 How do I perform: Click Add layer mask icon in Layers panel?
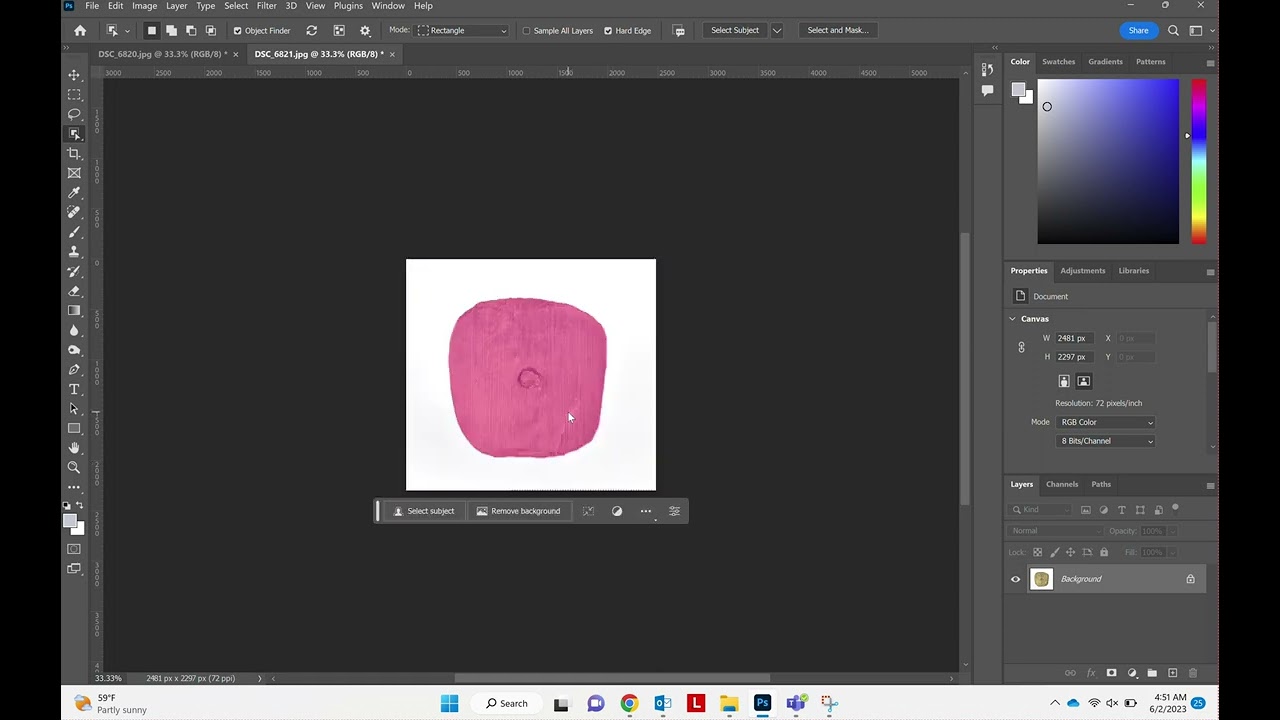coord(1111,673)
